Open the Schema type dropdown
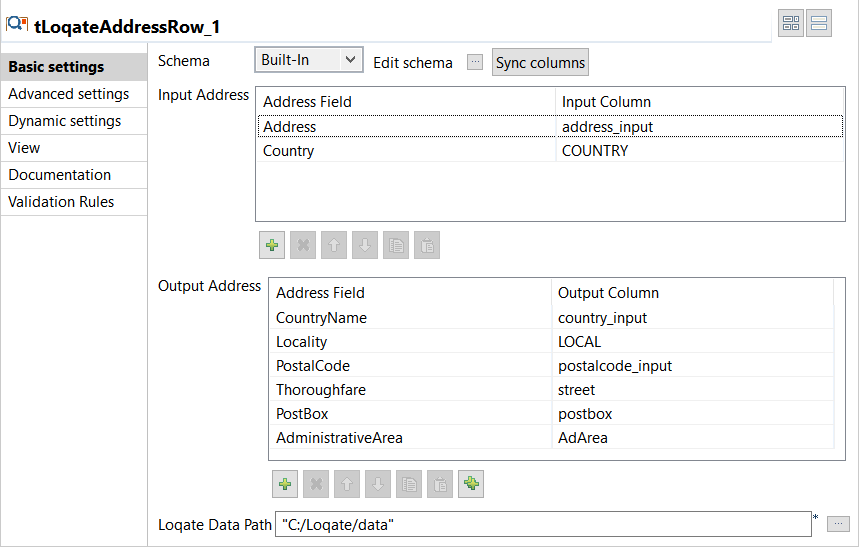 pos(308,60)
